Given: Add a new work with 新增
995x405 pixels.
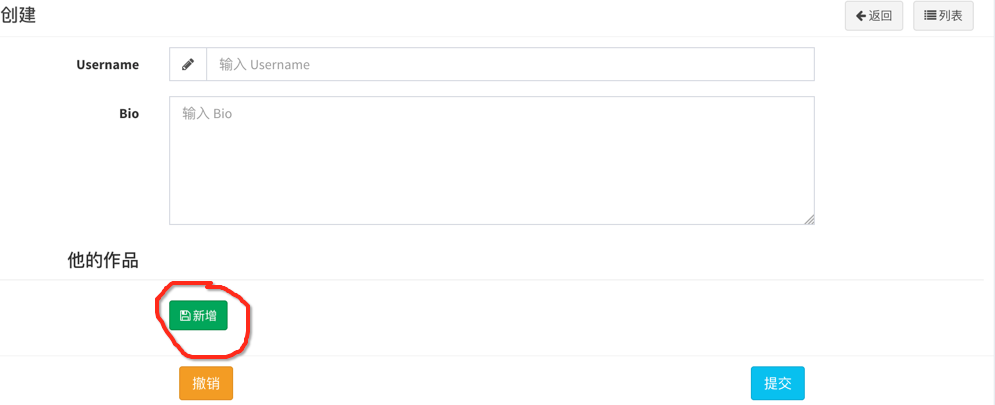Looking at the screenshot, I should [198, 316].
